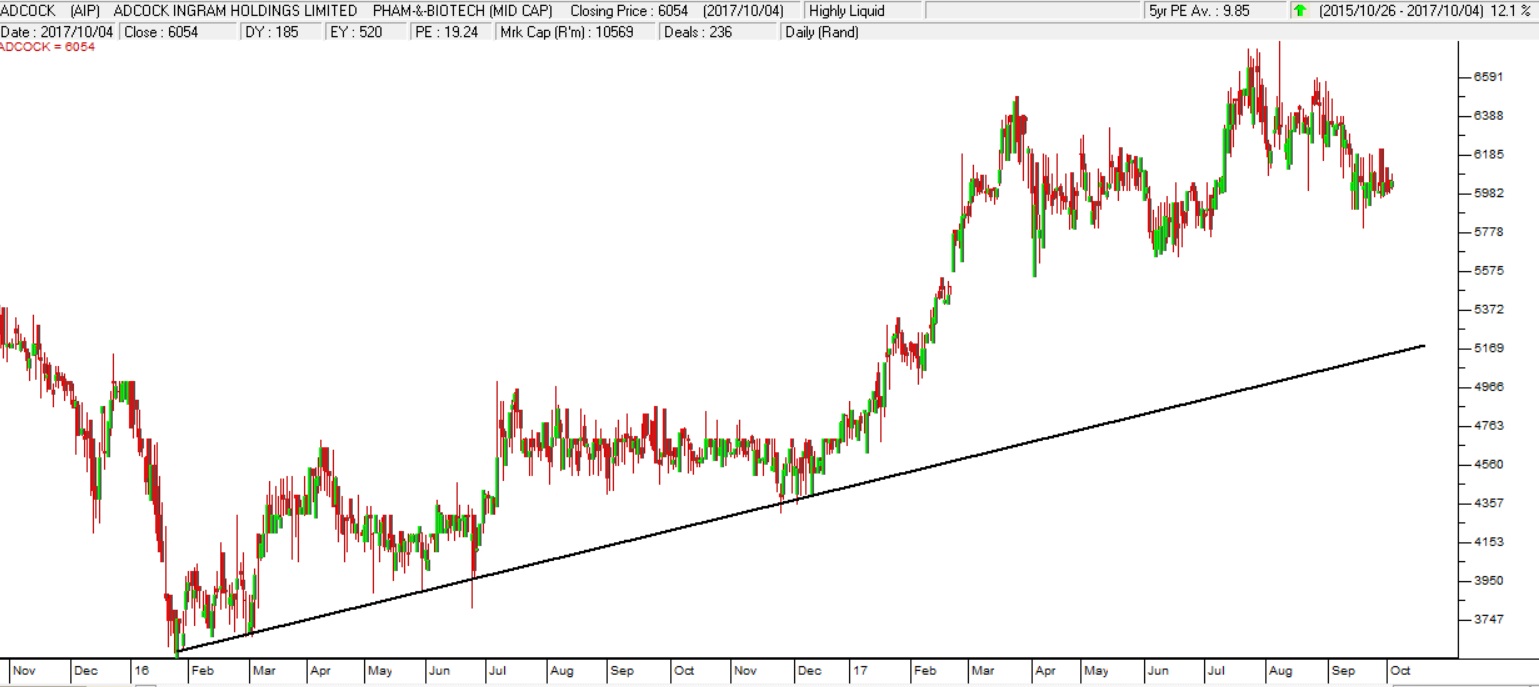This screenshot has width=1539, height=687.
Task: Click the '(AIP)' ticker code
Action: pyautogui.click(x=85, y=11)
